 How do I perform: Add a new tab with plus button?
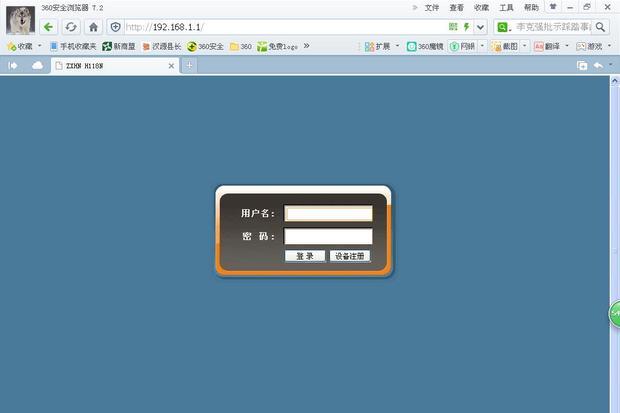point(190,65)
